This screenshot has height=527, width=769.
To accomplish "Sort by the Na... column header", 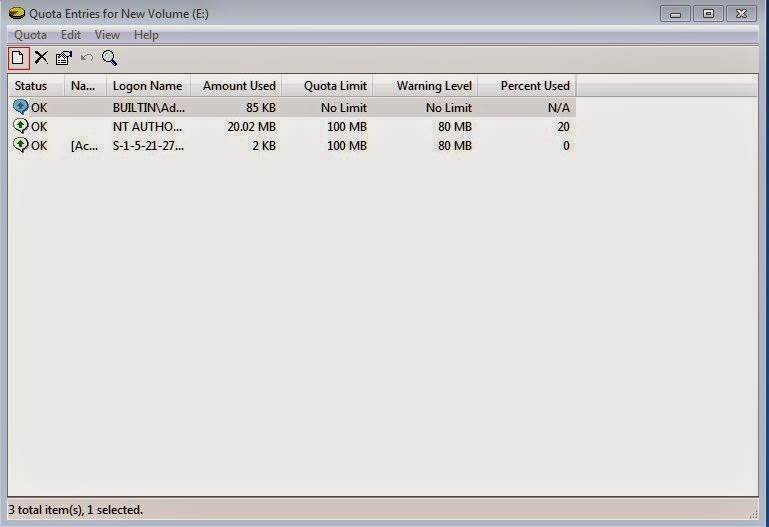I will [x=85, y=86].
